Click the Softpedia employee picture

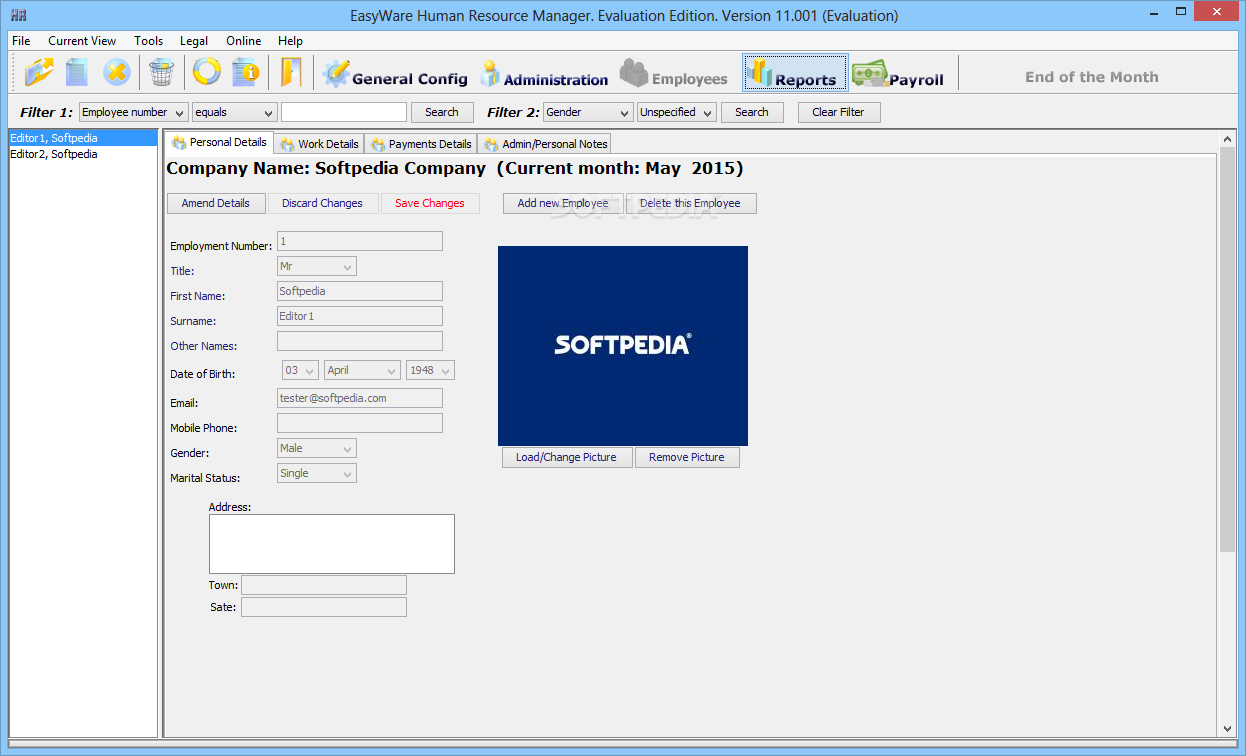(x=623, y=346)
